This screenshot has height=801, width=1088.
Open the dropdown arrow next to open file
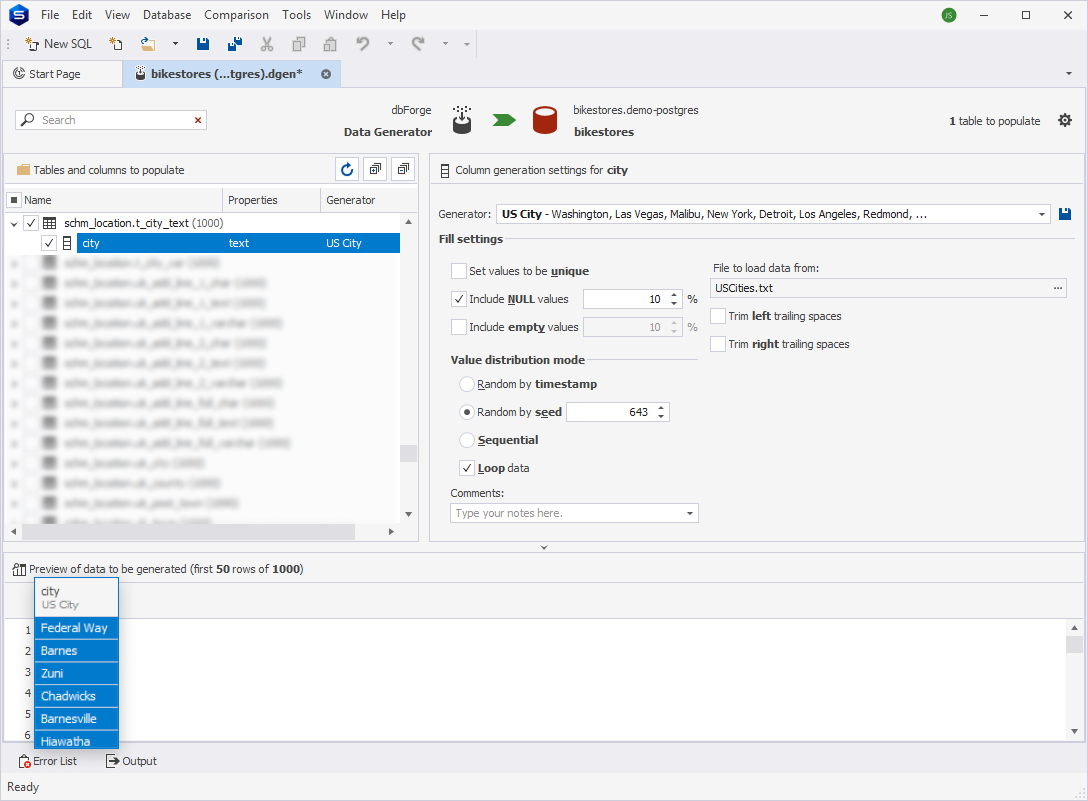(x=175, y=44)
